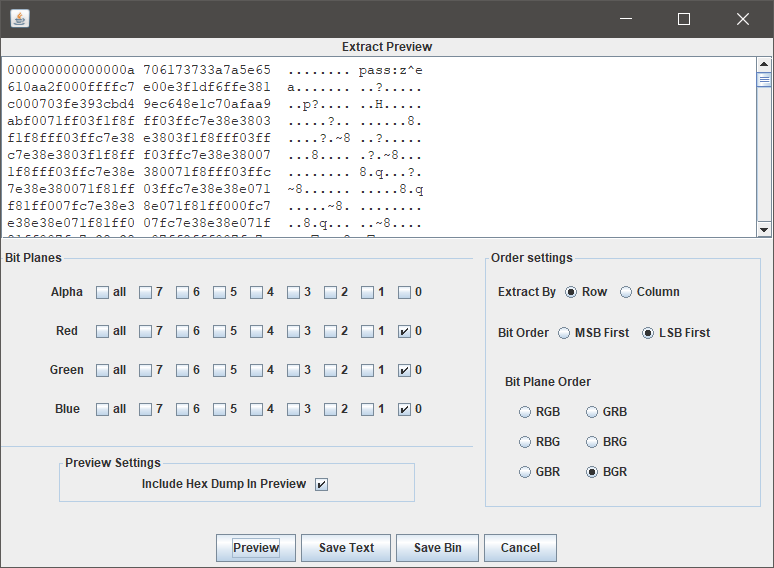Toggle the Green bit 6 checkbox
Viewport: 774px width, 568px height.
pos(182,371)
